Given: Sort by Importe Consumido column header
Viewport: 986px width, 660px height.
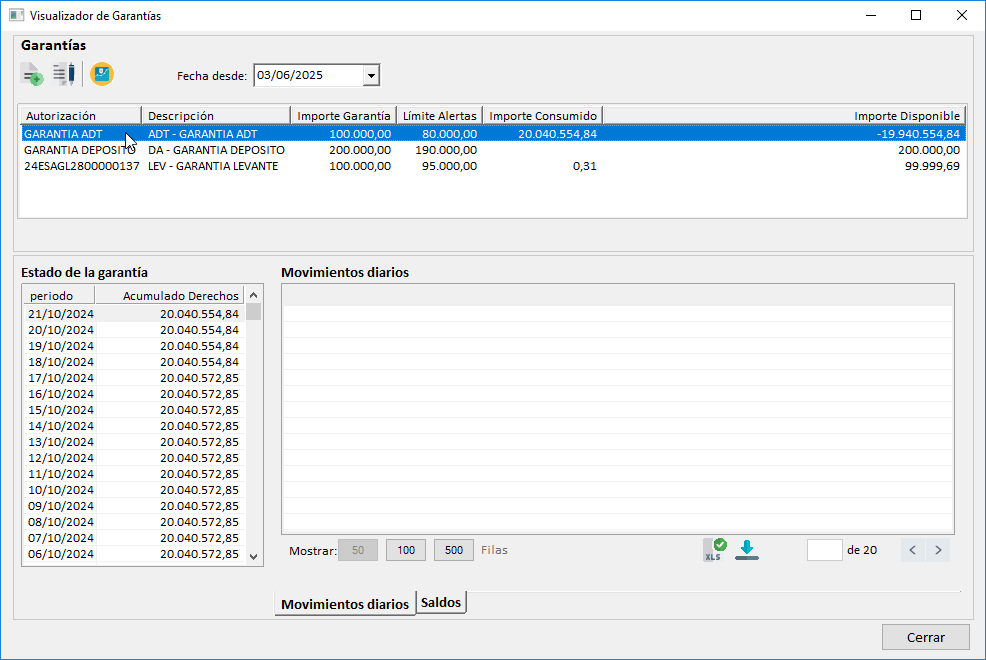Looking at the screenshot, I should [542, 116].
